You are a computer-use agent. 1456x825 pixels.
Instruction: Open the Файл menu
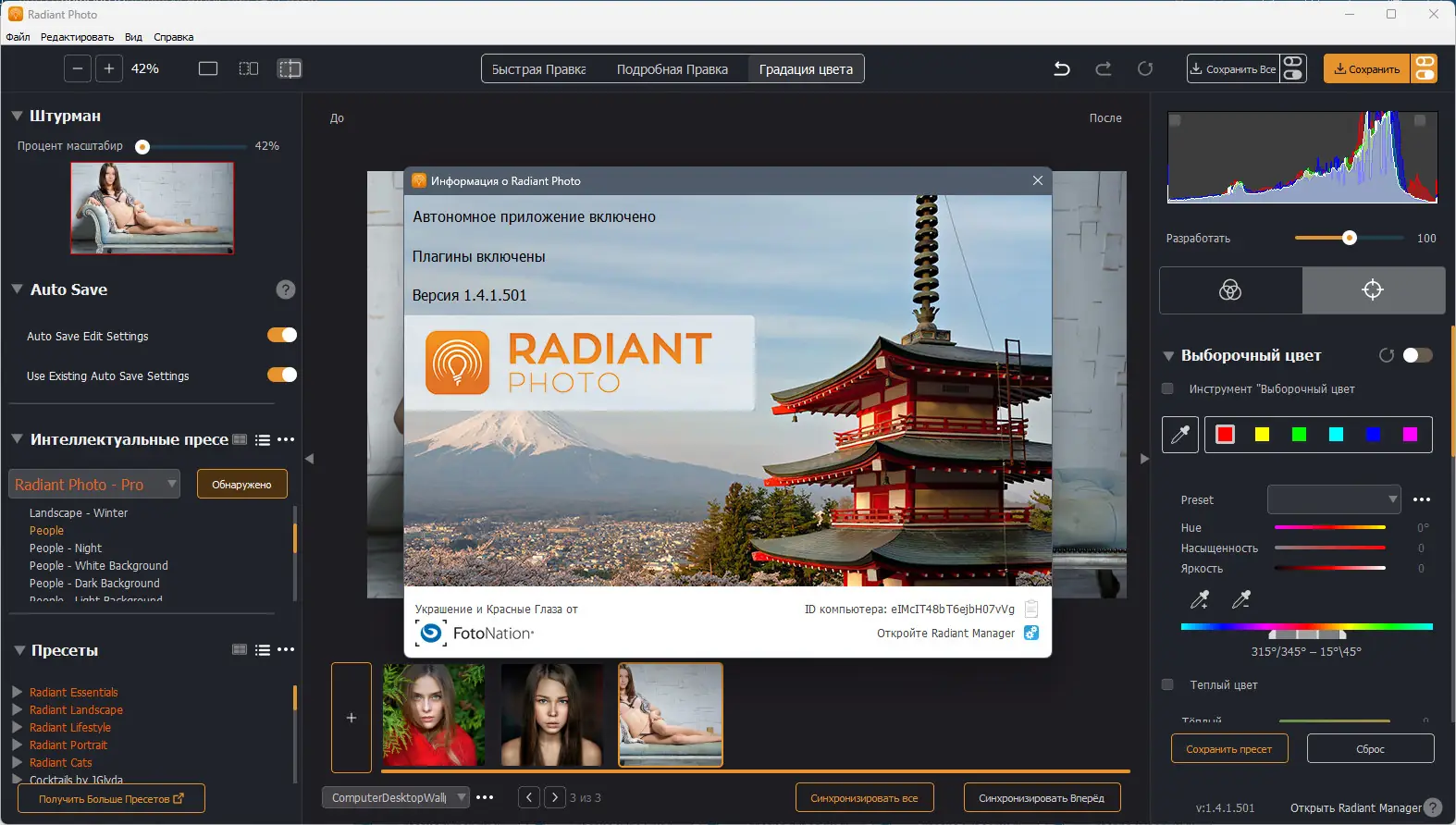click(18, 37)
